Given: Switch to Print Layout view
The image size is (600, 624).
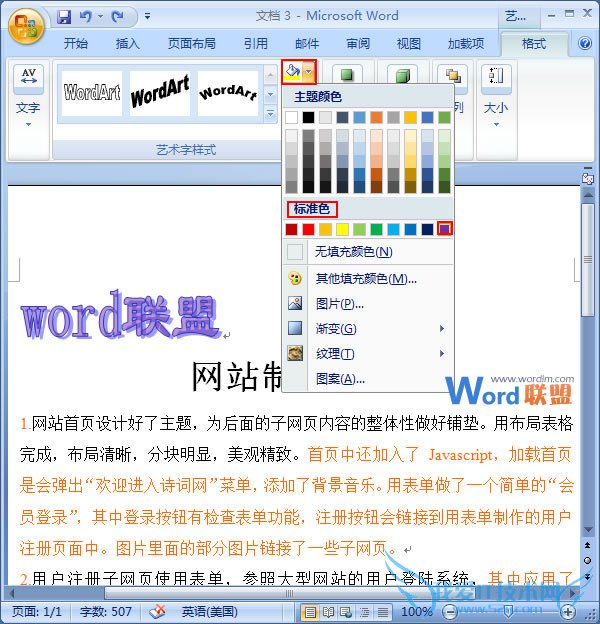Looking at the screenshot, I should 310,612.
